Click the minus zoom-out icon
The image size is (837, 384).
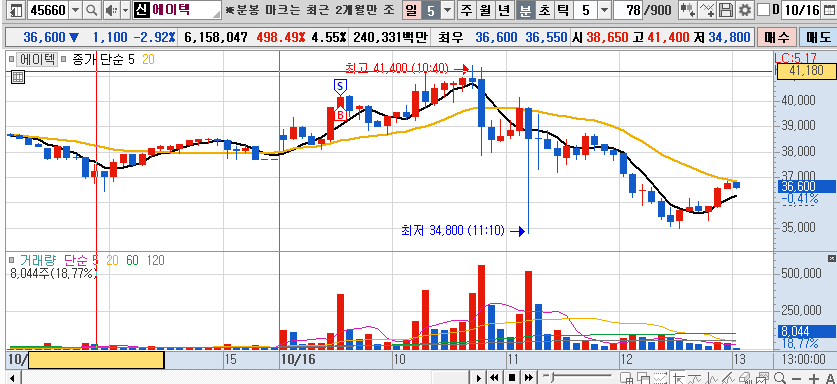click(796, 379)
